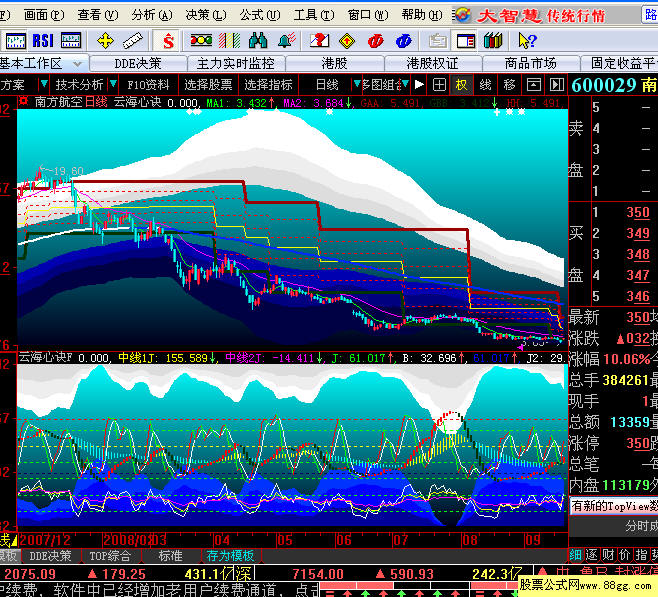Toggle the 细 detail tab
The image size is (658, 597).
tap(576, 555)
